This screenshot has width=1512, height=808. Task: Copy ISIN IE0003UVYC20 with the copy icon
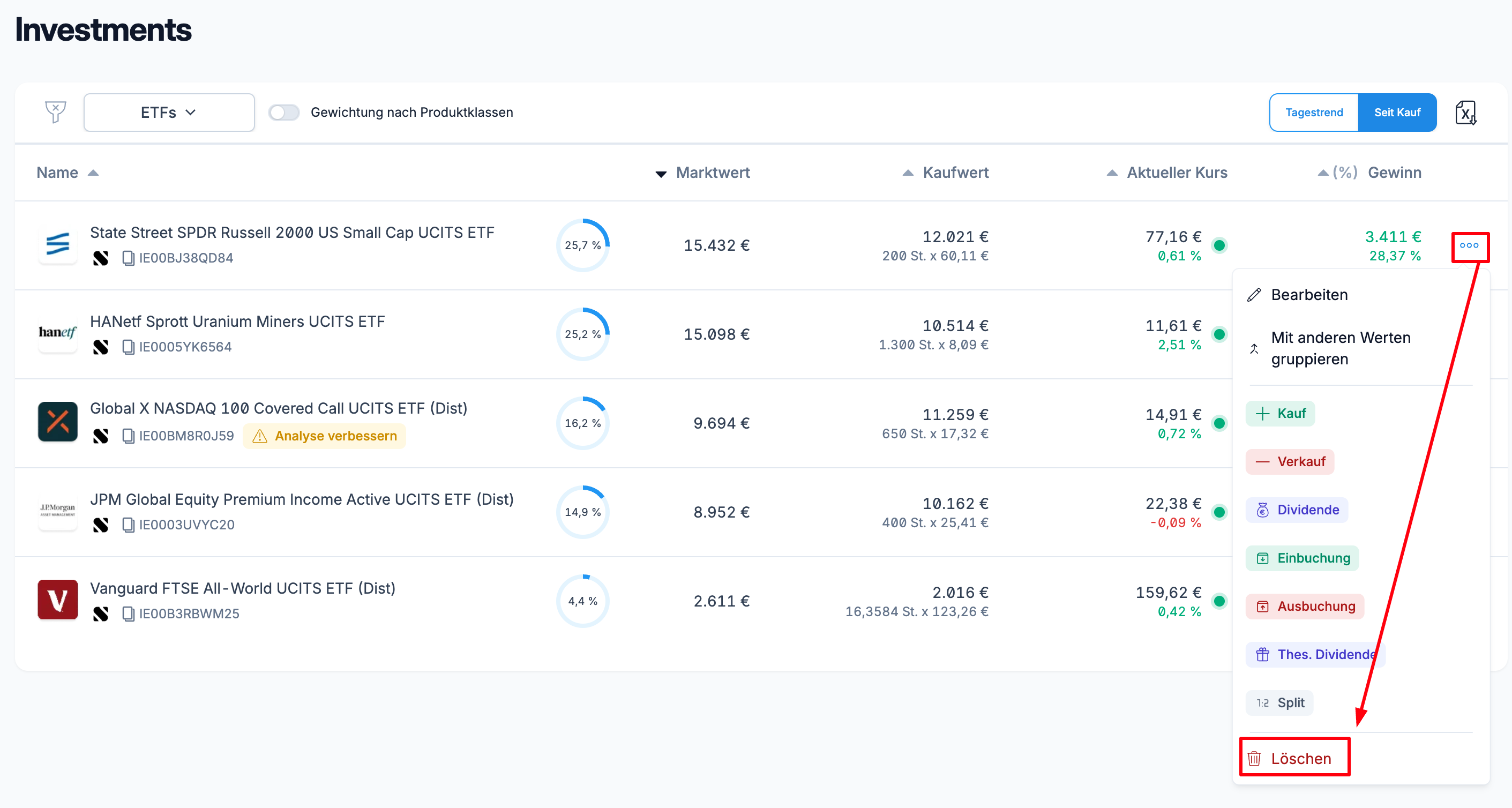pos(128,525)
